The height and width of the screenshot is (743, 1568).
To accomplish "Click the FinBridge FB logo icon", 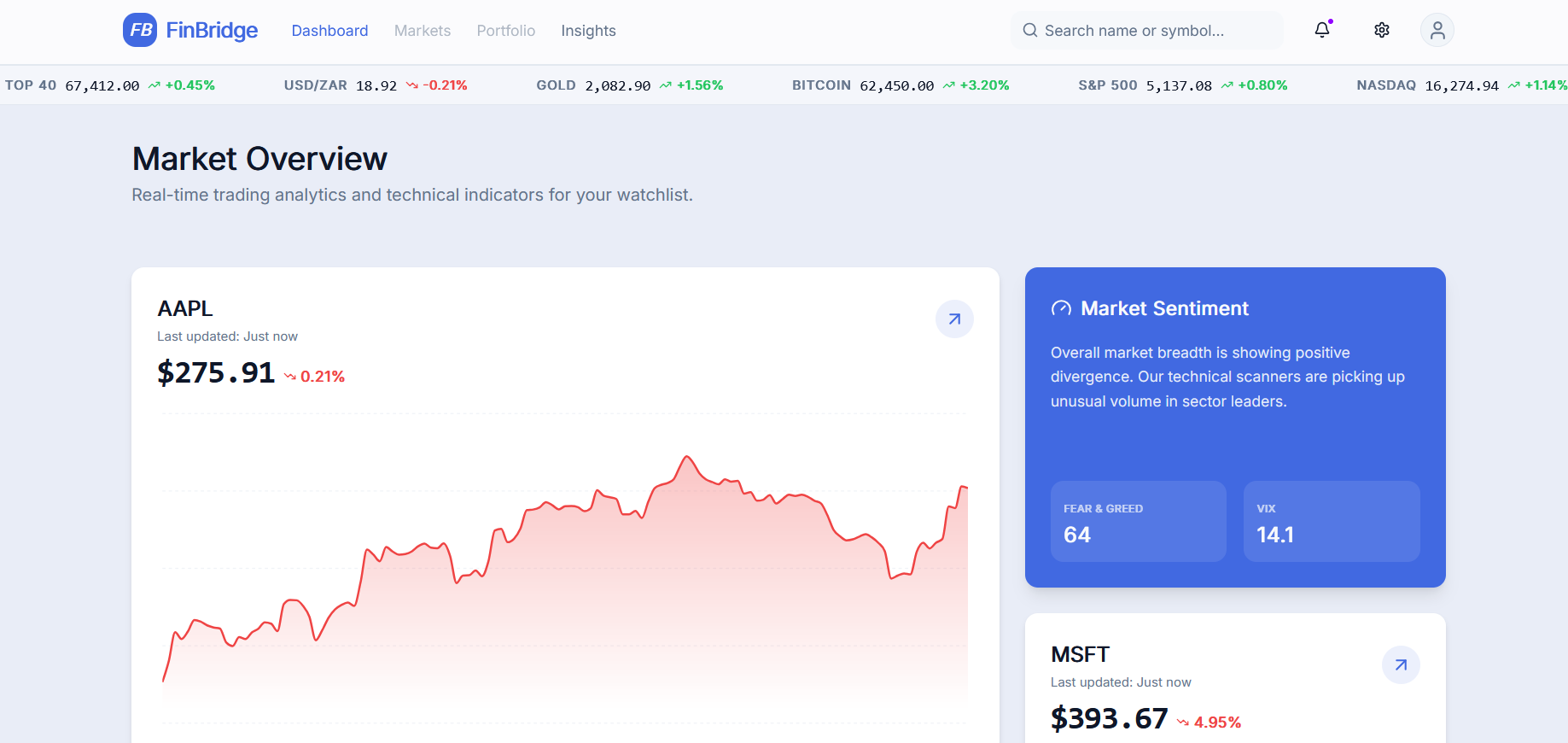I will click(140, 30).
